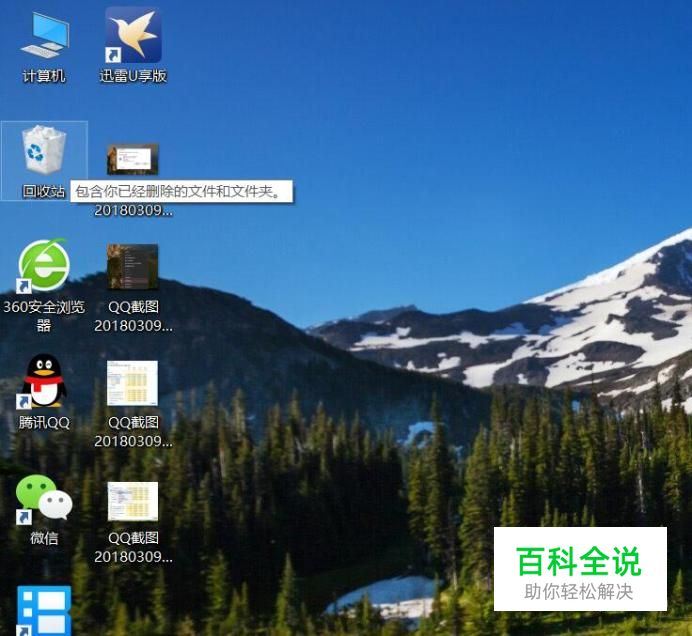Select the 迅雷U享版 shortcut icon
This screenshot has width=692, height=636.
(133, 35)
